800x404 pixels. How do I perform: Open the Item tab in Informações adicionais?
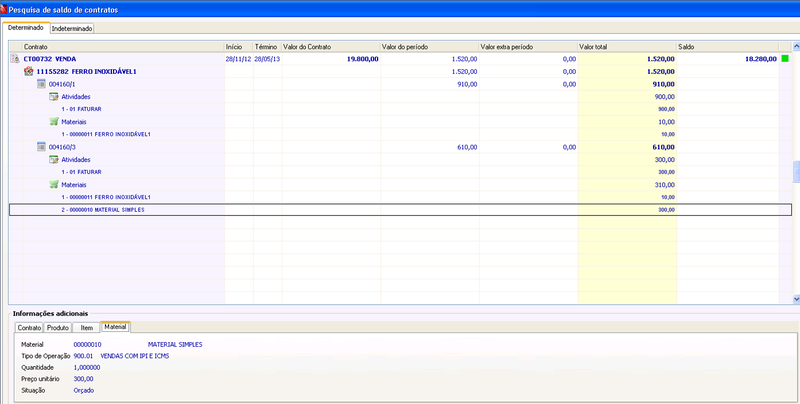tap(86, 327)
